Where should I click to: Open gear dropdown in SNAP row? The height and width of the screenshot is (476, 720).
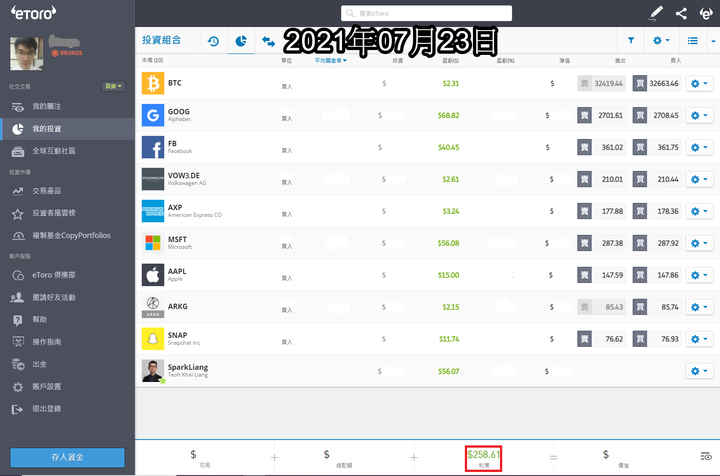click(x=699, y=339)
